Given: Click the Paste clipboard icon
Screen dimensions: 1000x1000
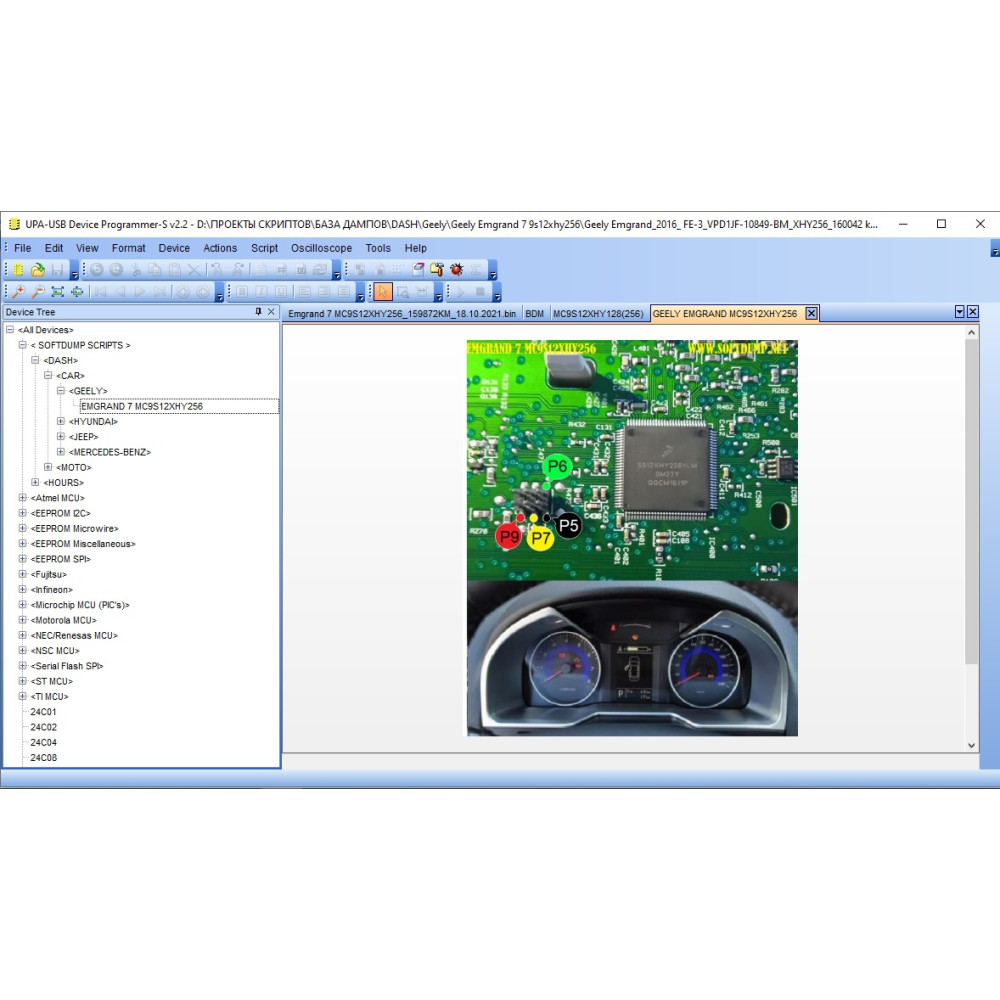Looking at the screenshot, I should click(175, 270).
